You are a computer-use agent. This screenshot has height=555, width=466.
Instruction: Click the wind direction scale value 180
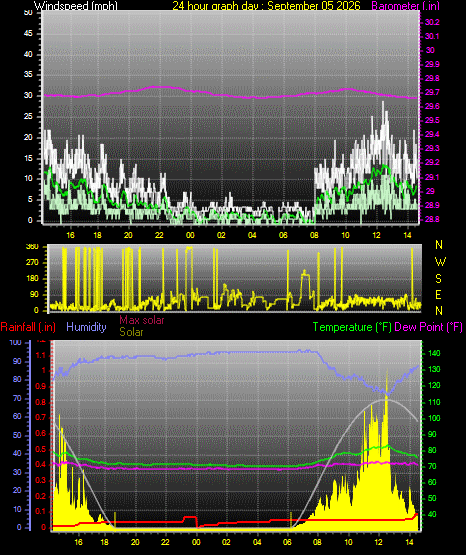tap(32, 279)
